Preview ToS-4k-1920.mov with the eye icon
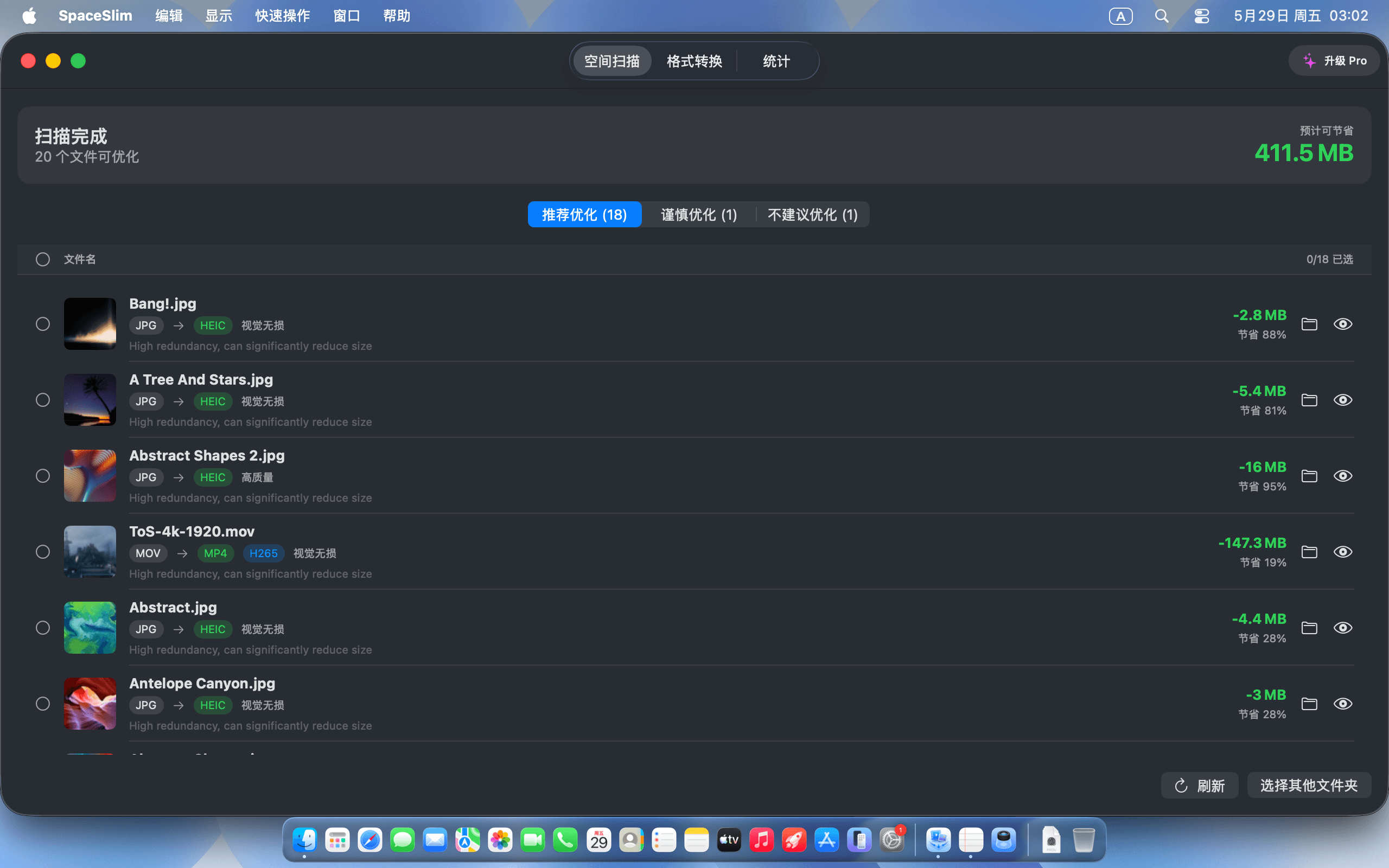 click(1342, 552)
